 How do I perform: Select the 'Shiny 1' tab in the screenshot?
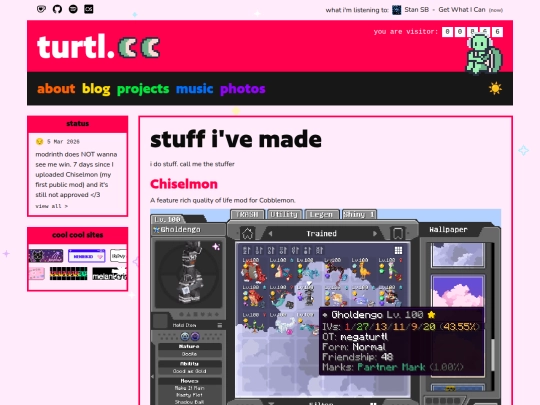coord(359,214)
